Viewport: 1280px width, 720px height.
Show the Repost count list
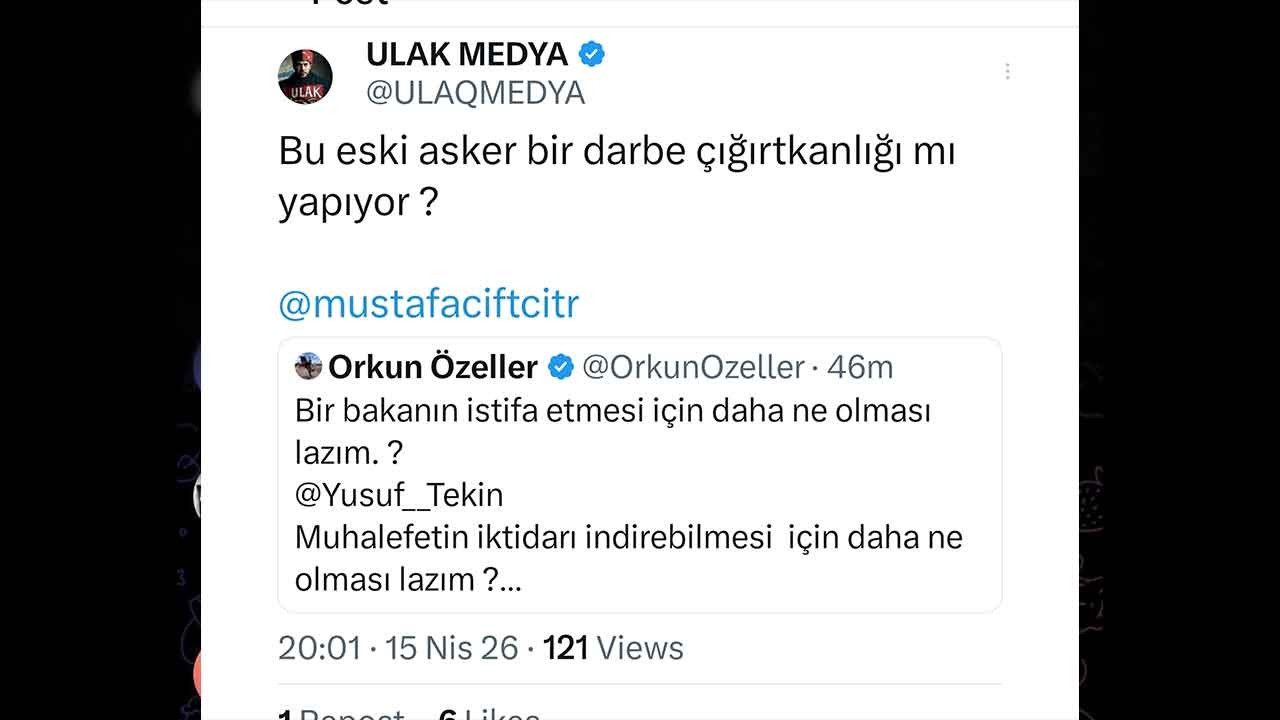(342, 714)
